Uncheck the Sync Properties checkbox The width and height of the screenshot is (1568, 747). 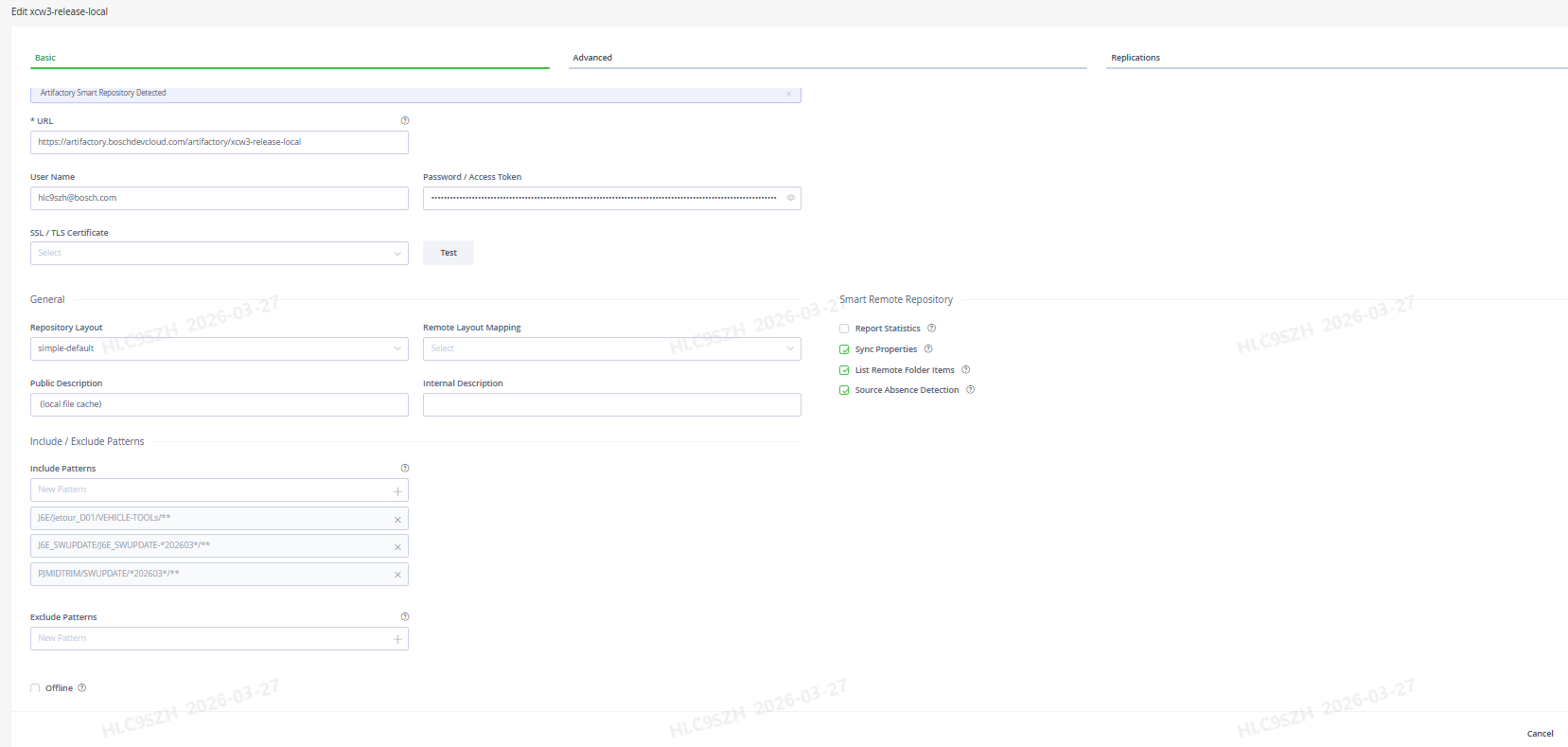[844, 349]
